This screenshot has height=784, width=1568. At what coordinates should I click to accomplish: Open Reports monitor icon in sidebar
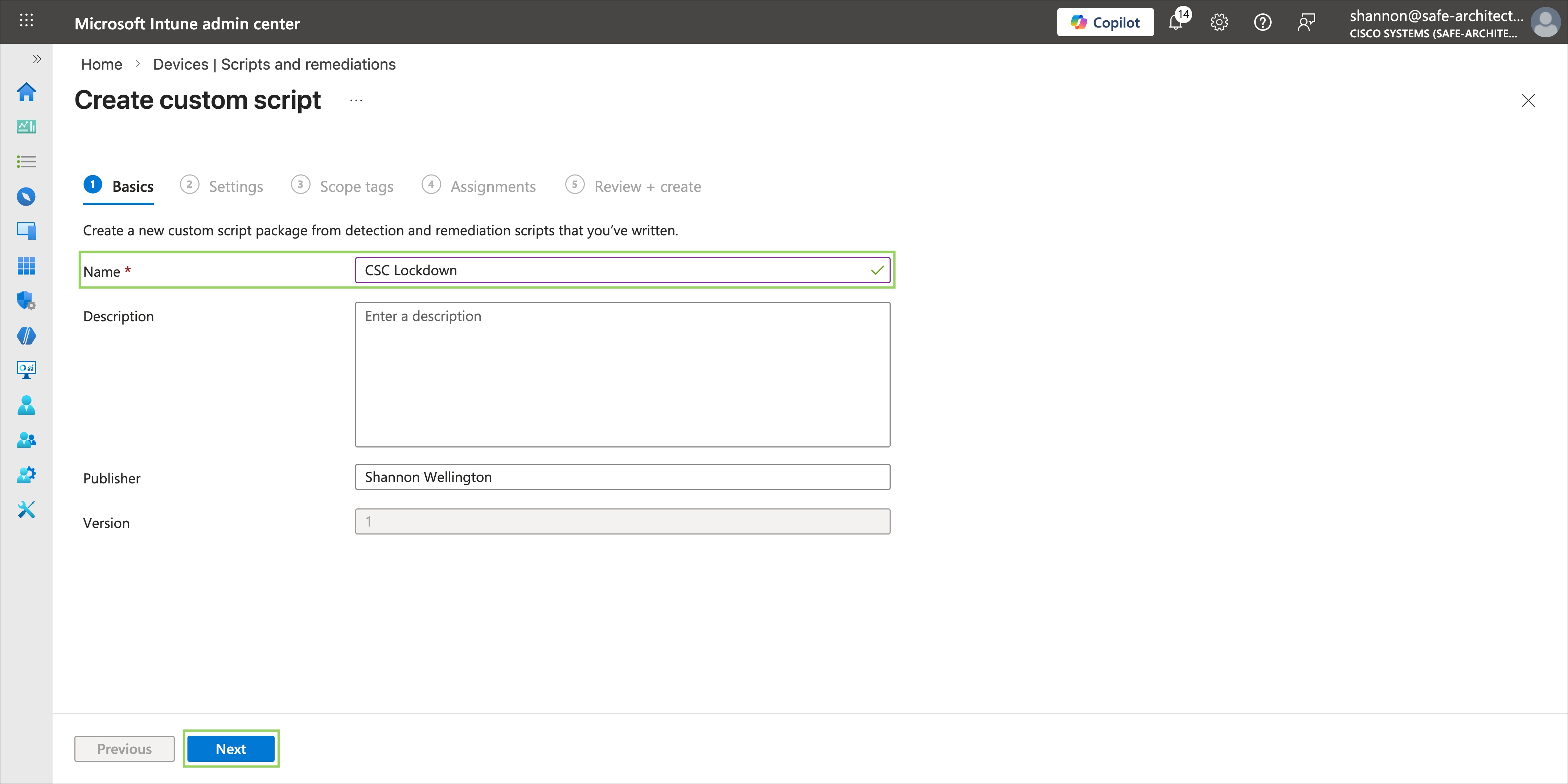click(x=26, y=370)
